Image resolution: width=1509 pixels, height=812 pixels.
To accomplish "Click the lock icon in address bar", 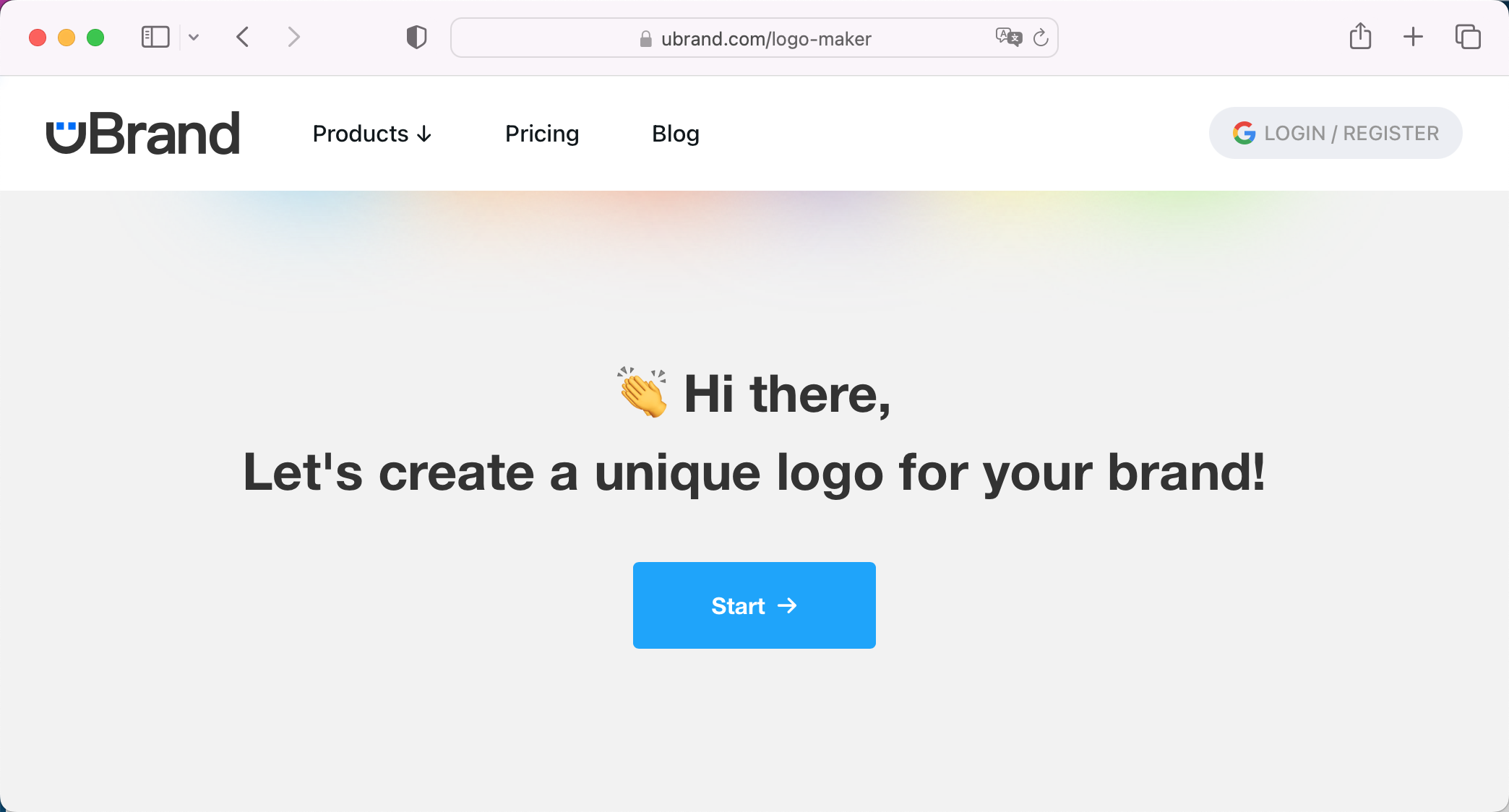I will tap(645, 39).
